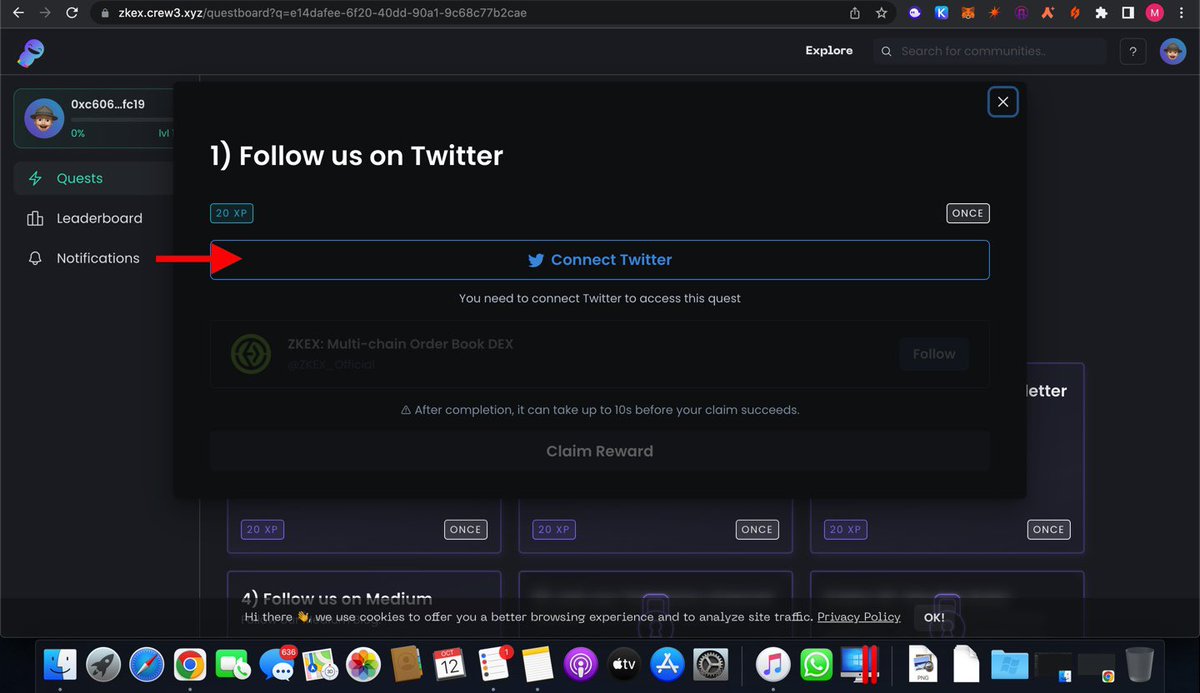
Task: Open Launchpad from the dock
Action: (x=103, y=664)
